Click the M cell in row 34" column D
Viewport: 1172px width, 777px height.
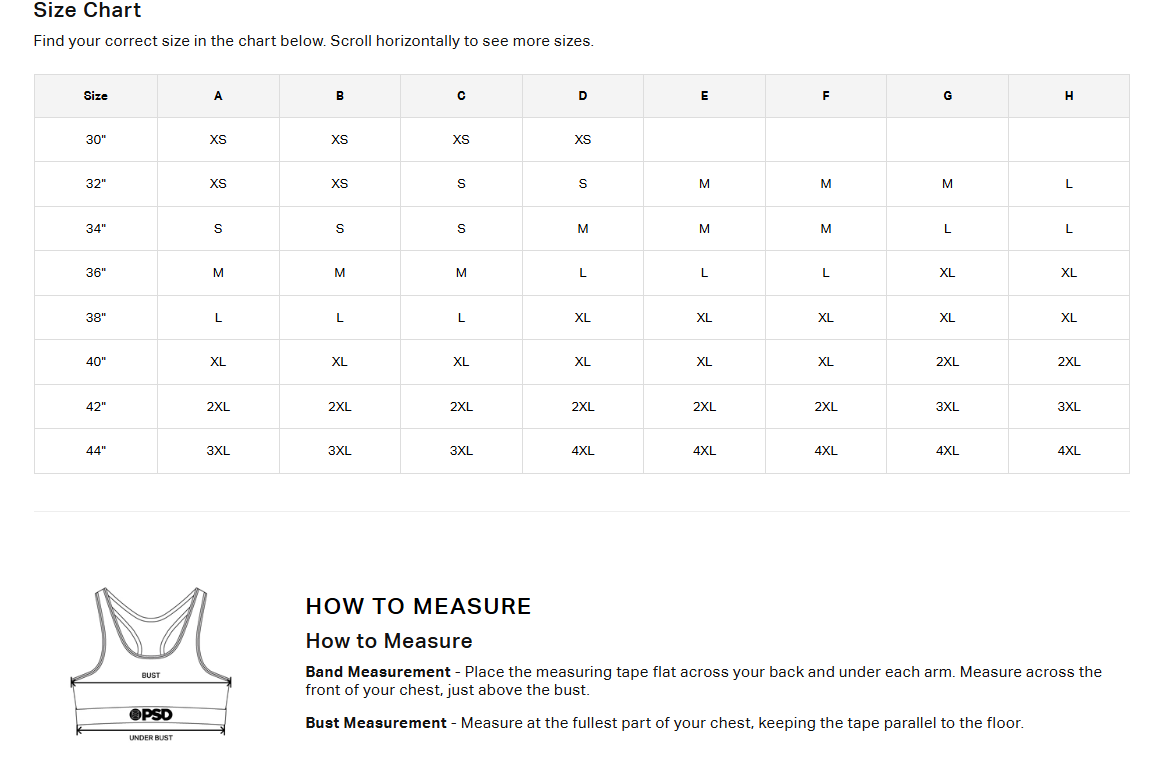583,229
